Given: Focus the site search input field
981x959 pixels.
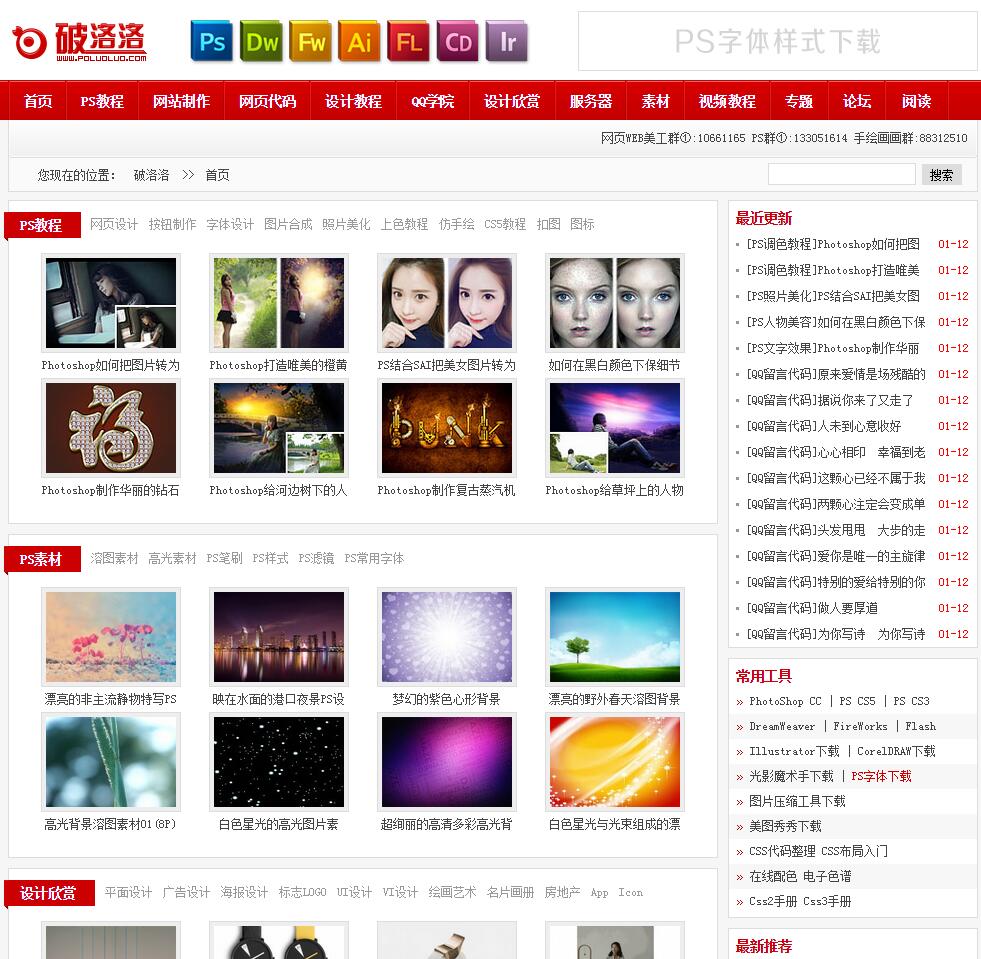Looking at the screenshot, I should [x=841, y=175].
